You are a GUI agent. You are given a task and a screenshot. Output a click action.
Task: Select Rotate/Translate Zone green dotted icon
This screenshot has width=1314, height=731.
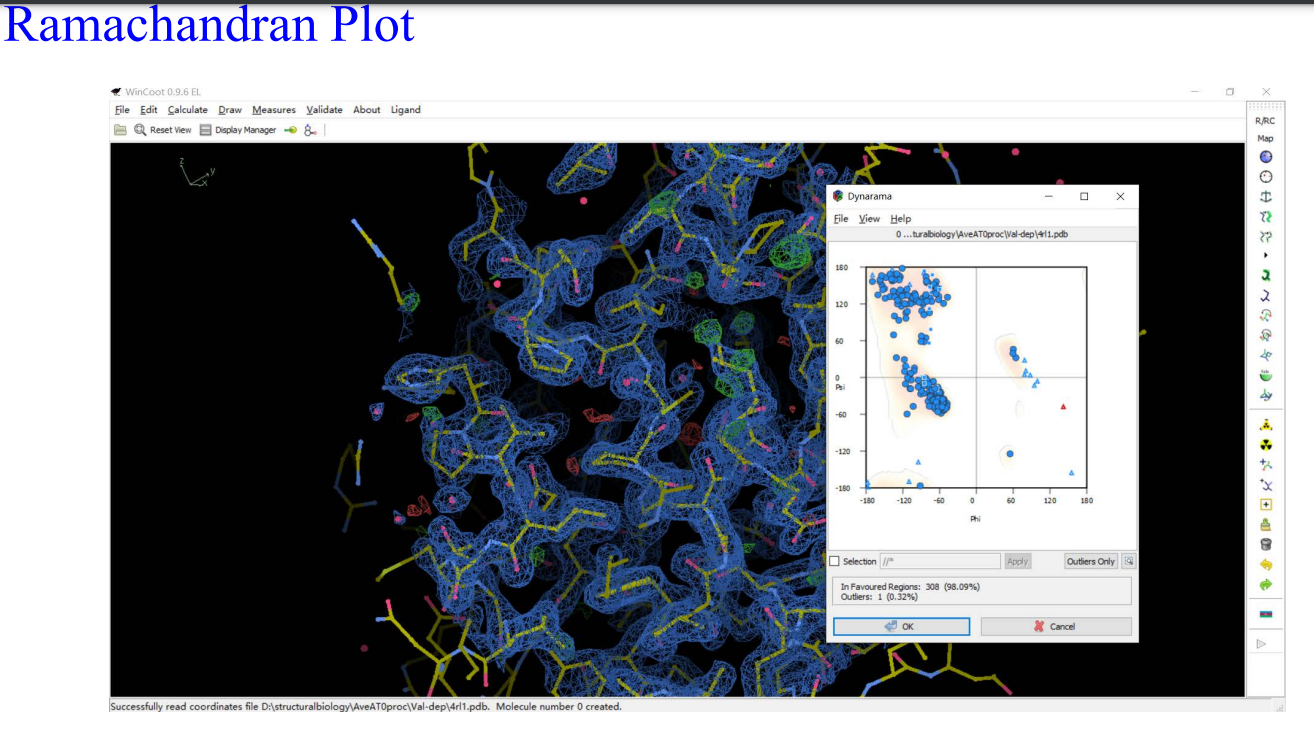(x=1266, y=236)
